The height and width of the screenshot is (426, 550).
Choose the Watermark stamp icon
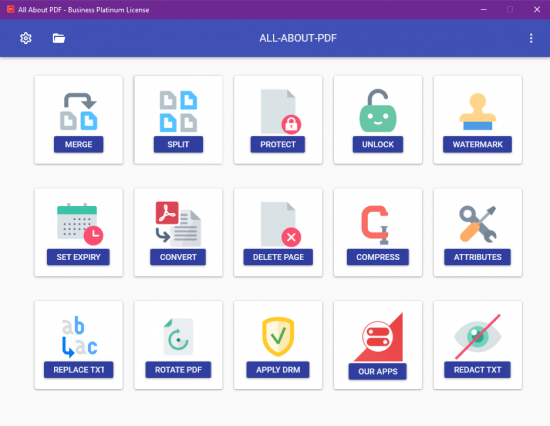coord(477,111)
